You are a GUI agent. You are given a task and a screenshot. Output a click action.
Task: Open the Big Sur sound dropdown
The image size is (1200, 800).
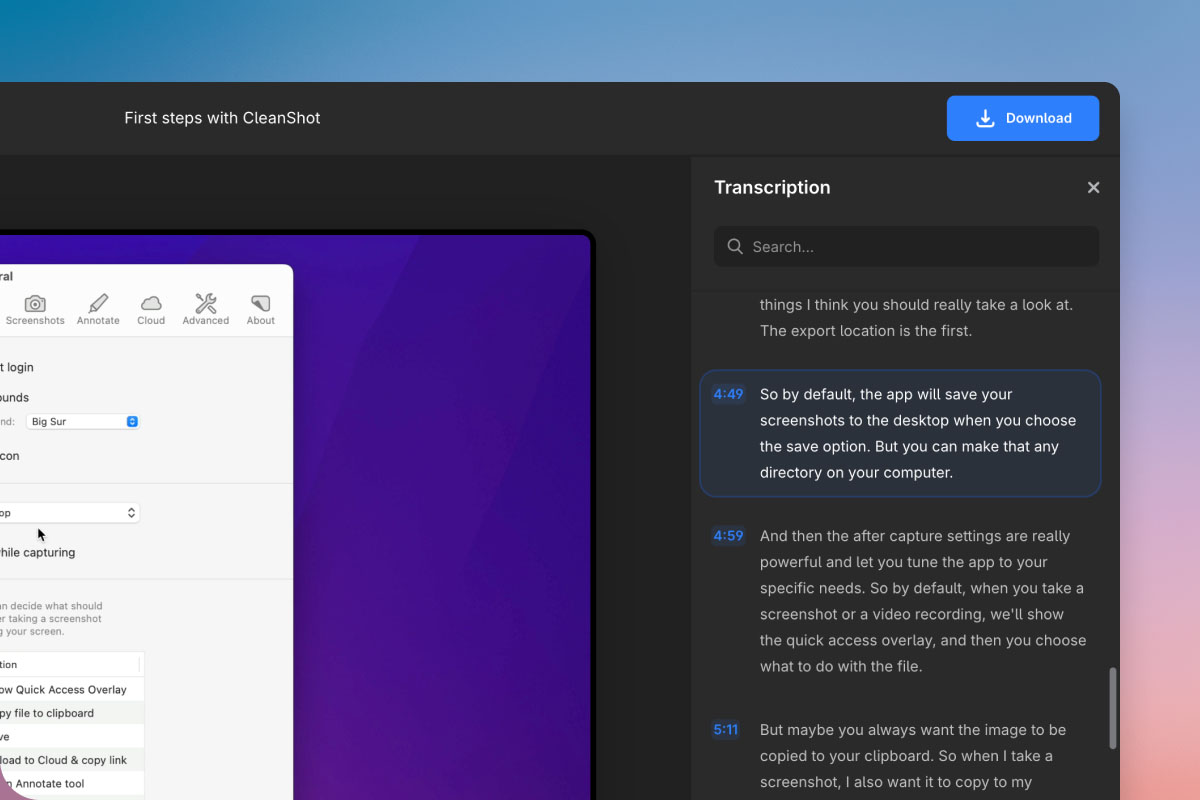point(82,422)
